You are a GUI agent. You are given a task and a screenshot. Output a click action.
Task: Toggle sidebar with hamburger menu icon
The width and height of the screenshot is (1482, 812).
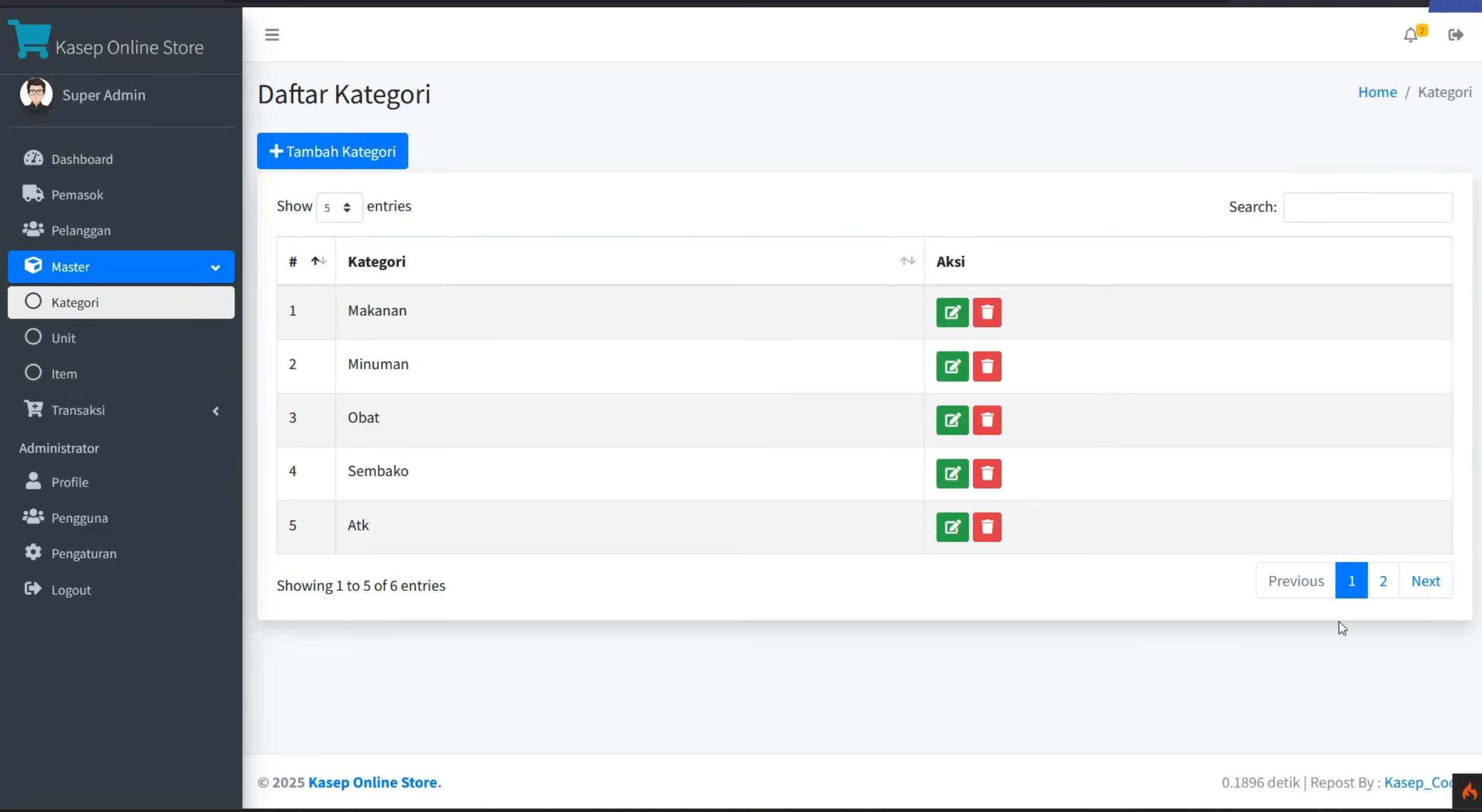[x=272, y=35]
